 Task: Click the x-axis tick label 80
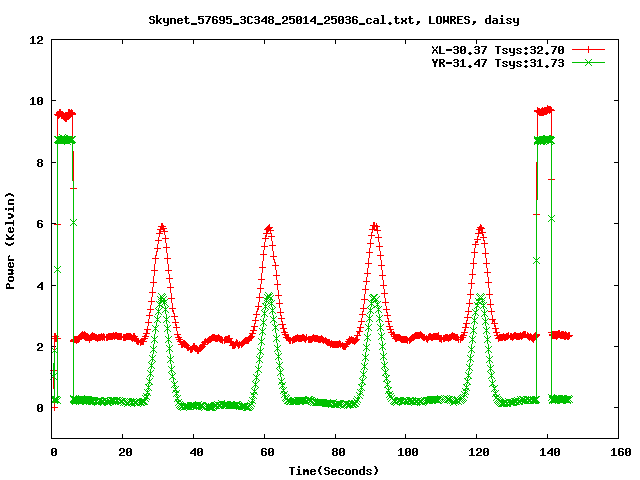click(338, 452)
